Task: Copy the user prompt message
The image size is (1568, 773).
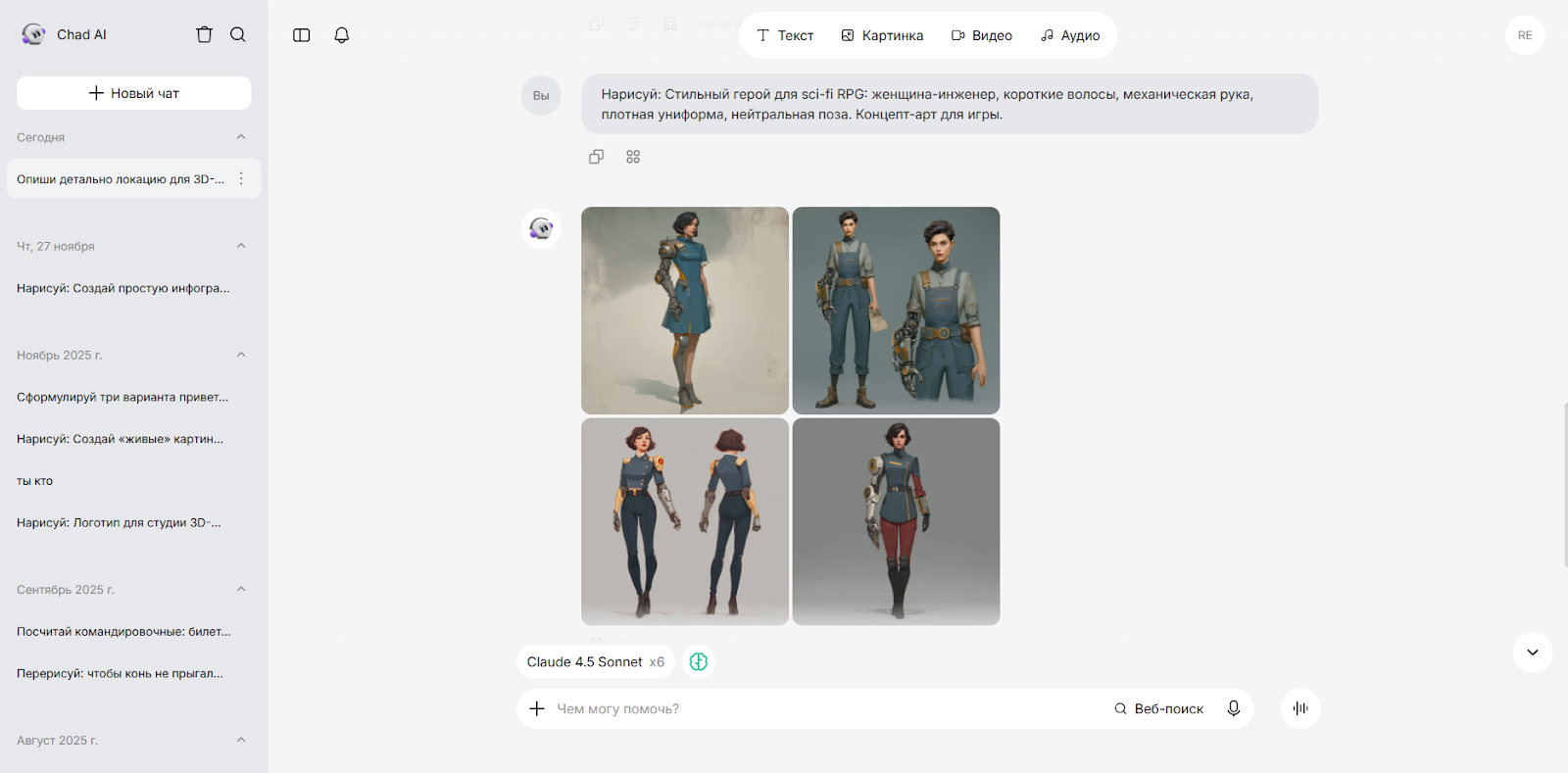Action: click(596, 157)
